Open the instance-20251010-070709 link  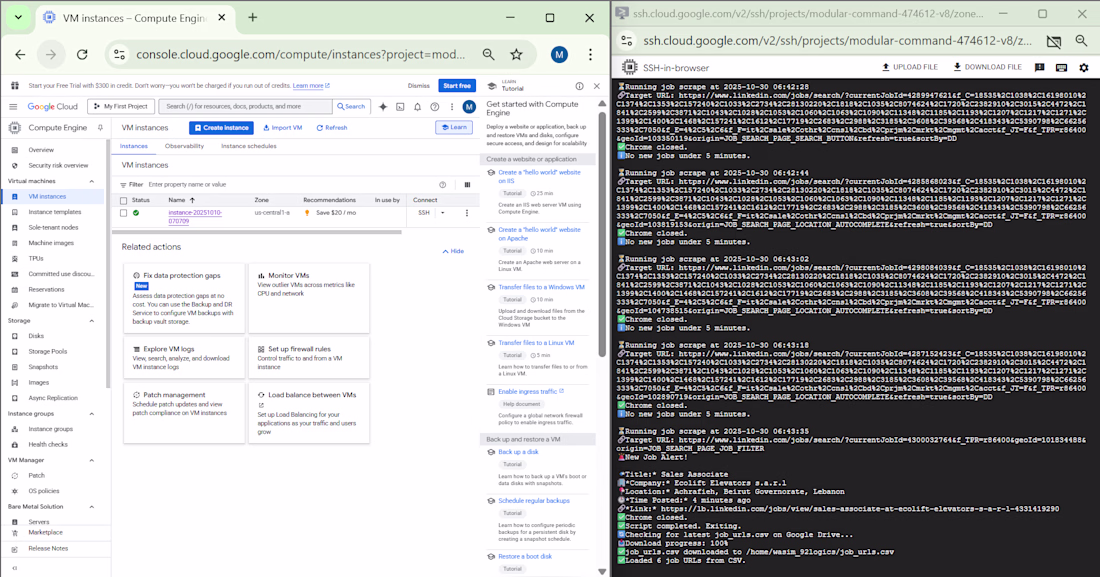pyautogui.click(x=195, y=217)
